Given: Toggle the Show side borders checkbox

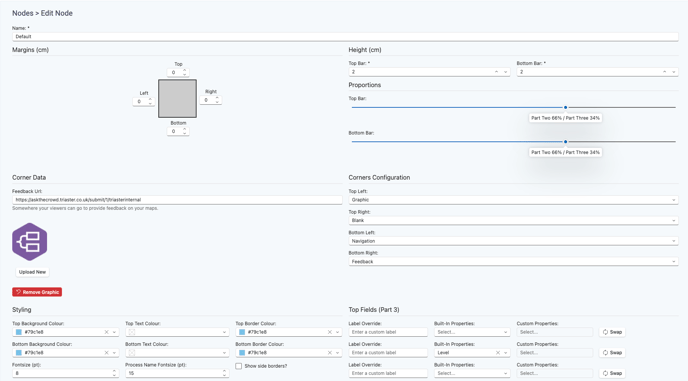Looking at the screenshot, I should pos(239,366).
